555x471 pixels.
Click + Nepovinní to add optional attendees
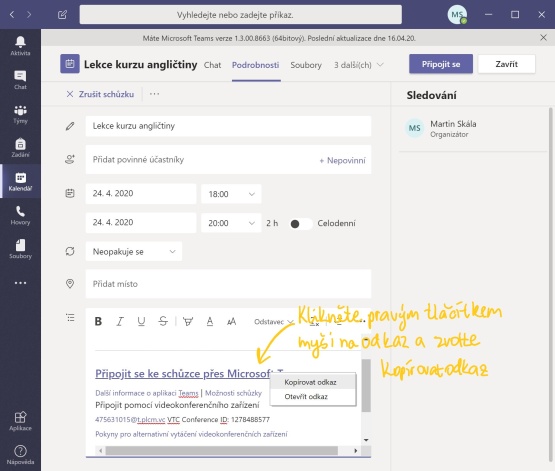click(342, 160)
